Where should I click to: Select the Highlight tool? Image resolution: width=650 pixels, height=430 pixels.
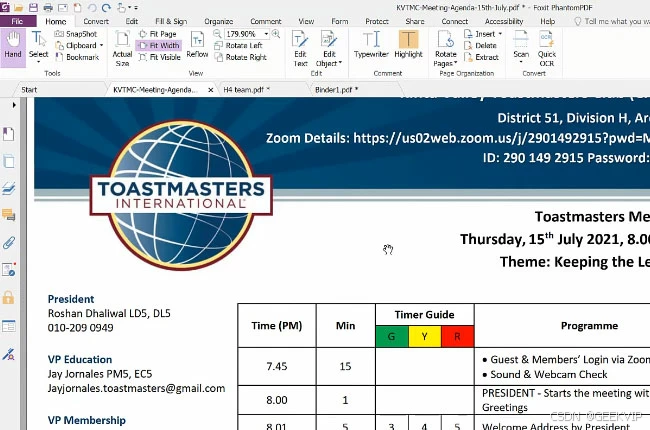(x=408, y=45)
